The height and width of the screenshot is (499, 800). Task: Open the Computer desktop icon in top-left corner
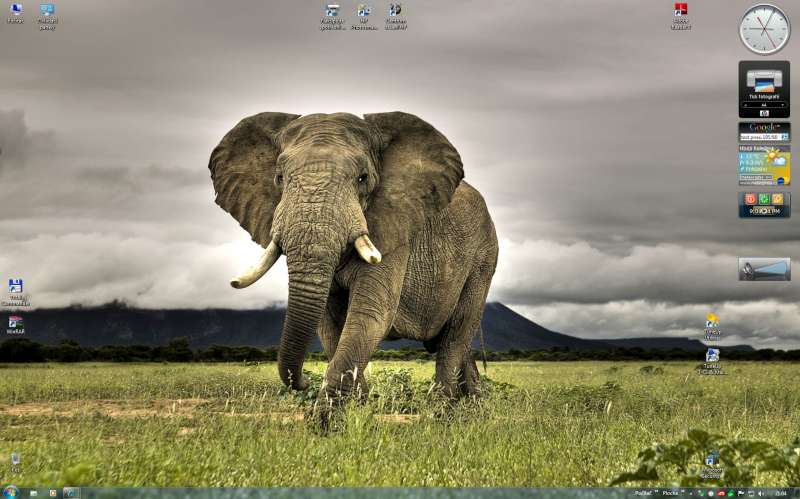point(15,12)
